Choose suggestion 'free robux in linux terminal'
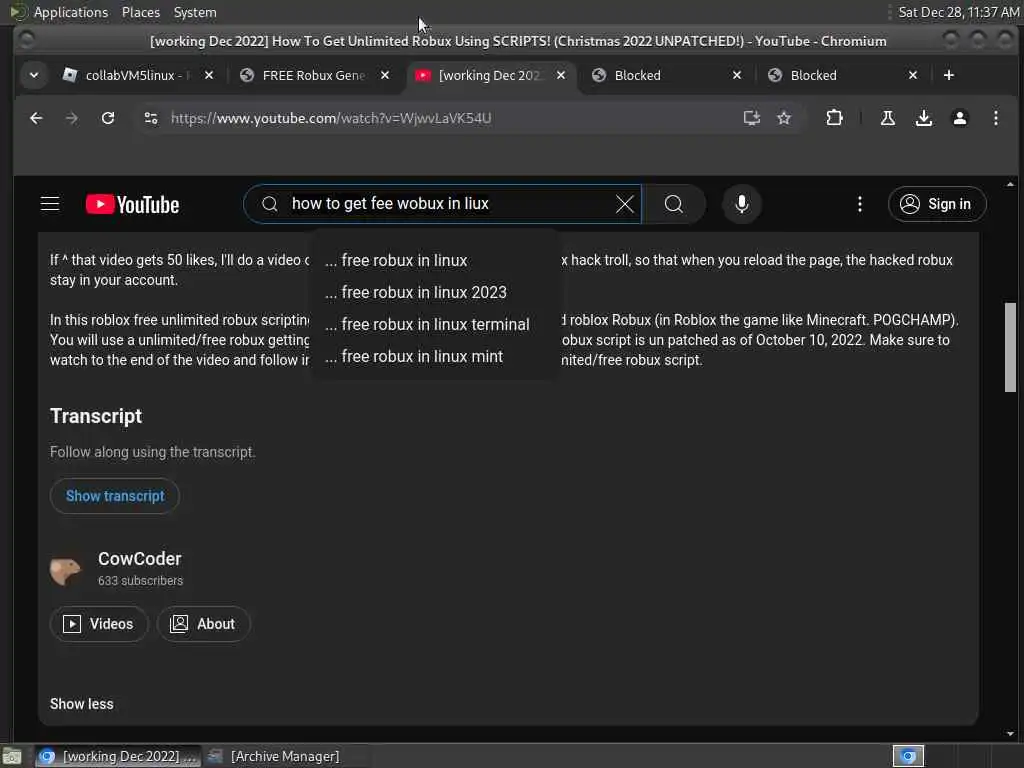1024x768 pixels. (x=435, y=324)
